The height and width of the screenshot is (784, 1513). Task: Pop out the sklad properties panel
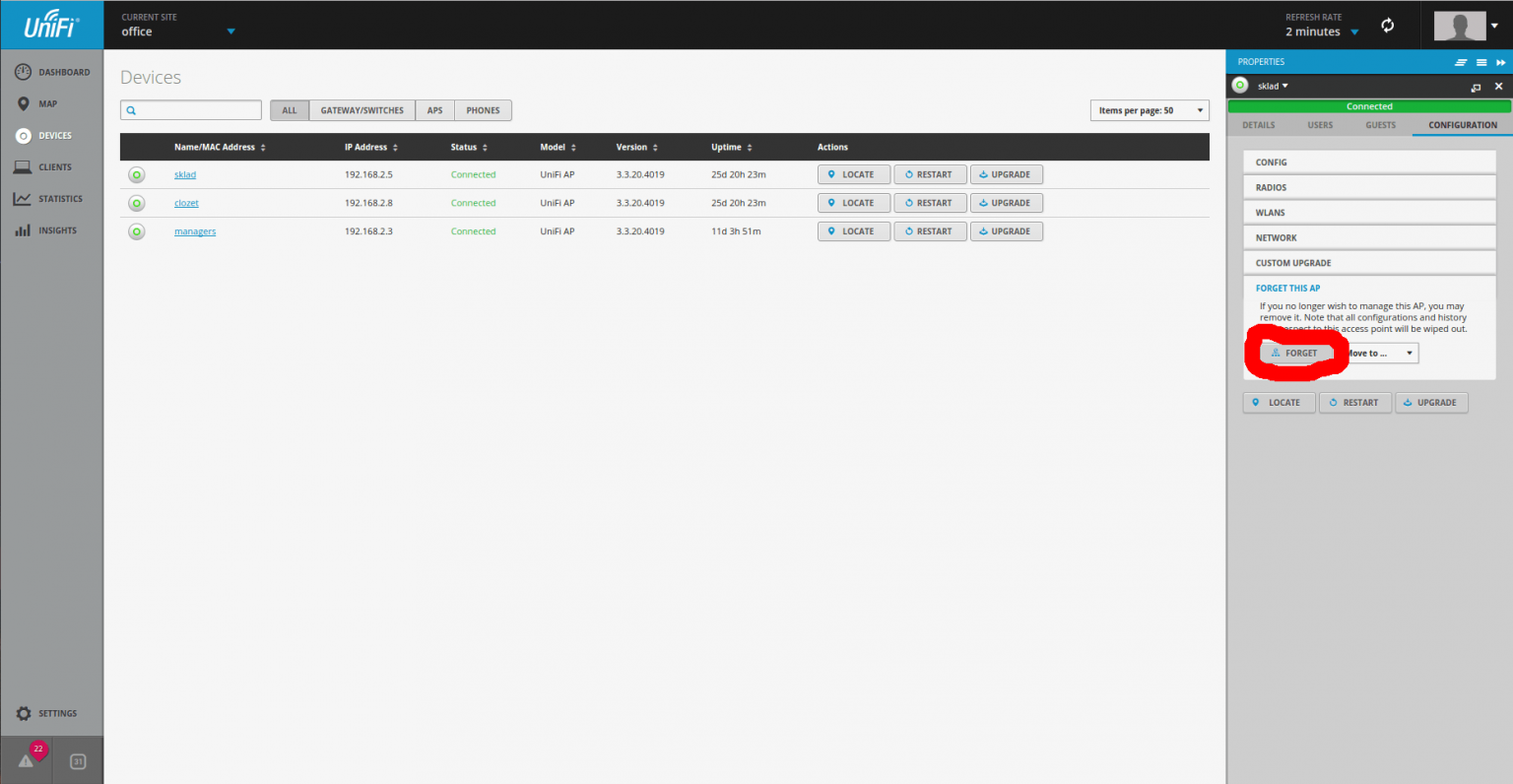click(1476, 87)
